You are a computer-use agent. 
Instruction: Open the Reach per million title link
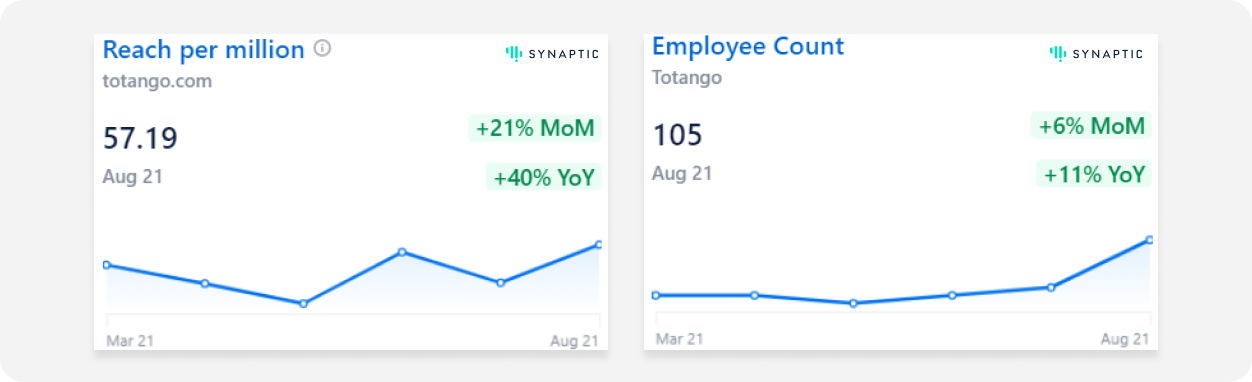coord(204,49)
